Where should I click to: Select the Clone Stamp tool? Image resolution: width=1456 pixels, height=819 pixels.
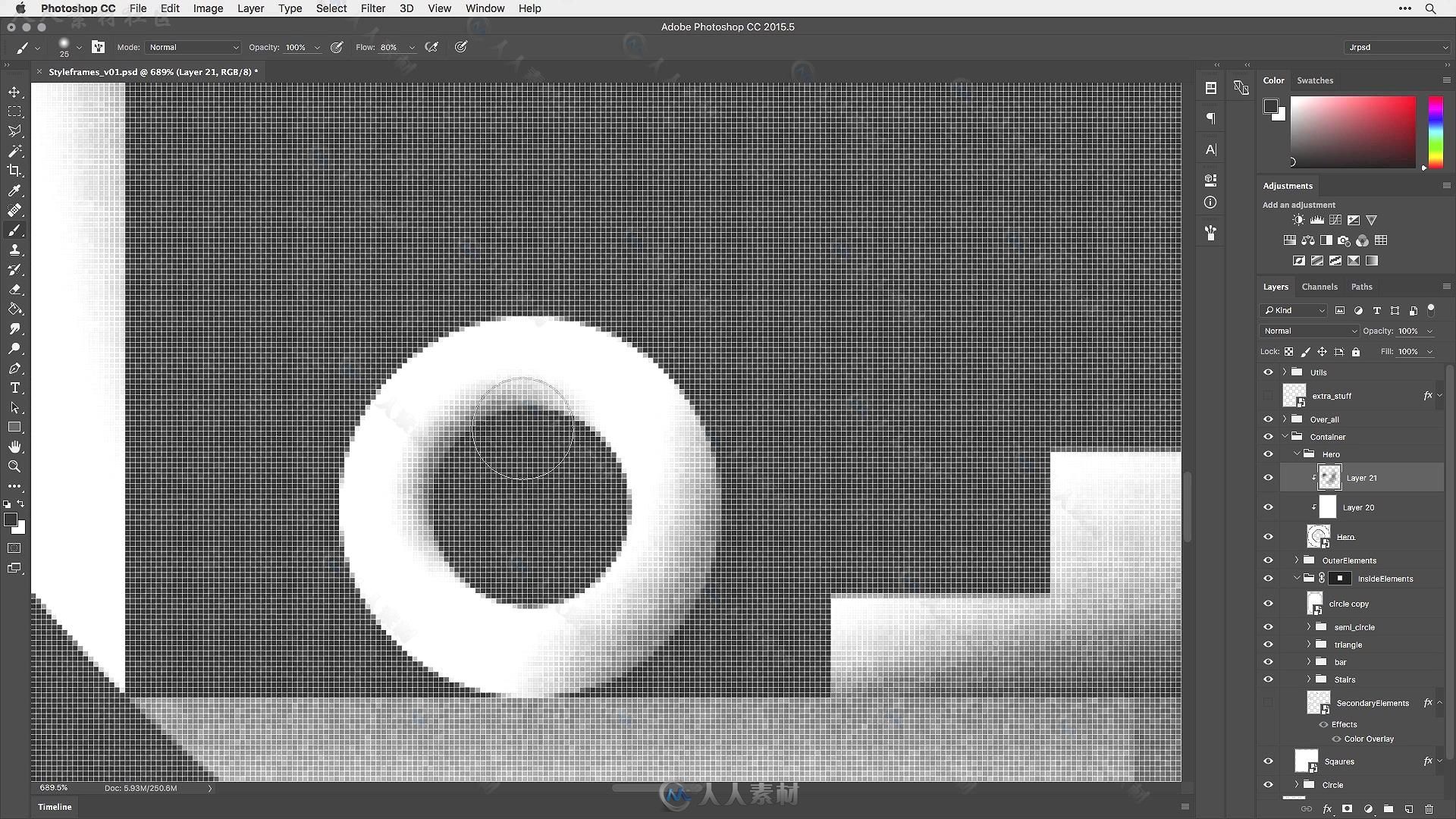click(15, 250)
